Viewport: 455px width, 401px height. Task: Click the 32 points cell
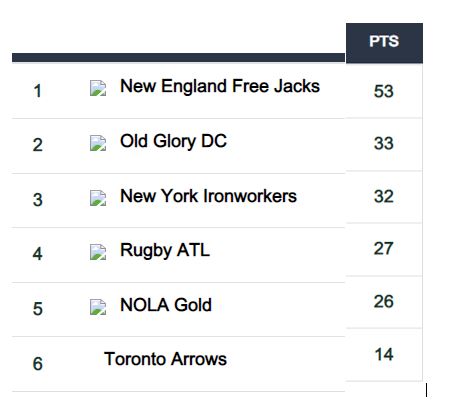point(384,196)
